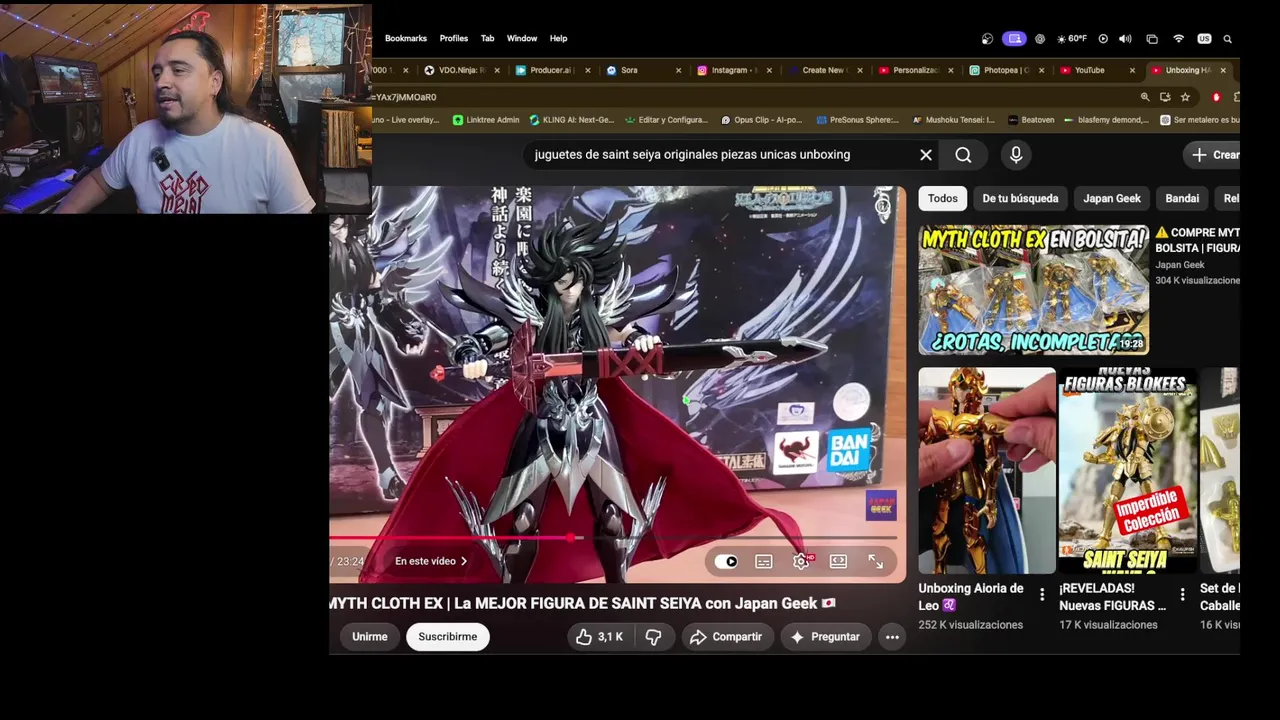Seek using the red video progress bar handle
1280x720 pixels.
point(570,538)
